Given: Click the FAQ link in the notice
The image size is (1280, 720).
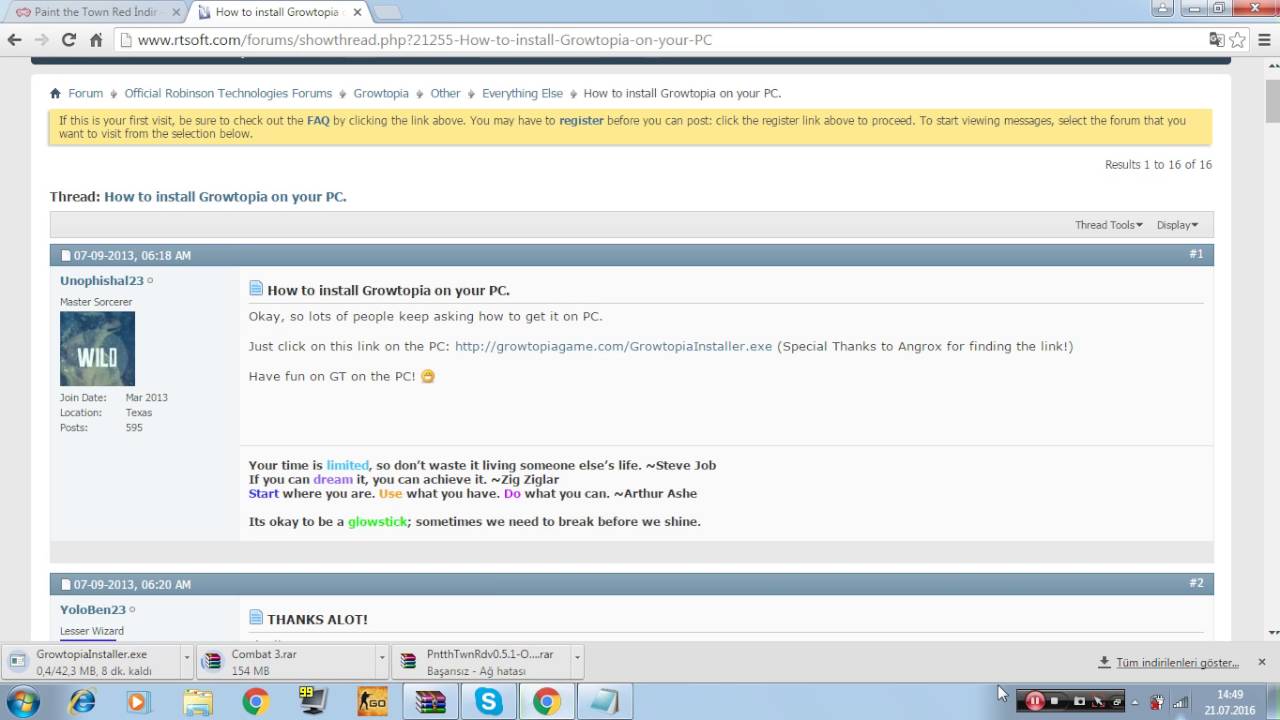Looking at the screenshot, I should (x=318, y=120).
